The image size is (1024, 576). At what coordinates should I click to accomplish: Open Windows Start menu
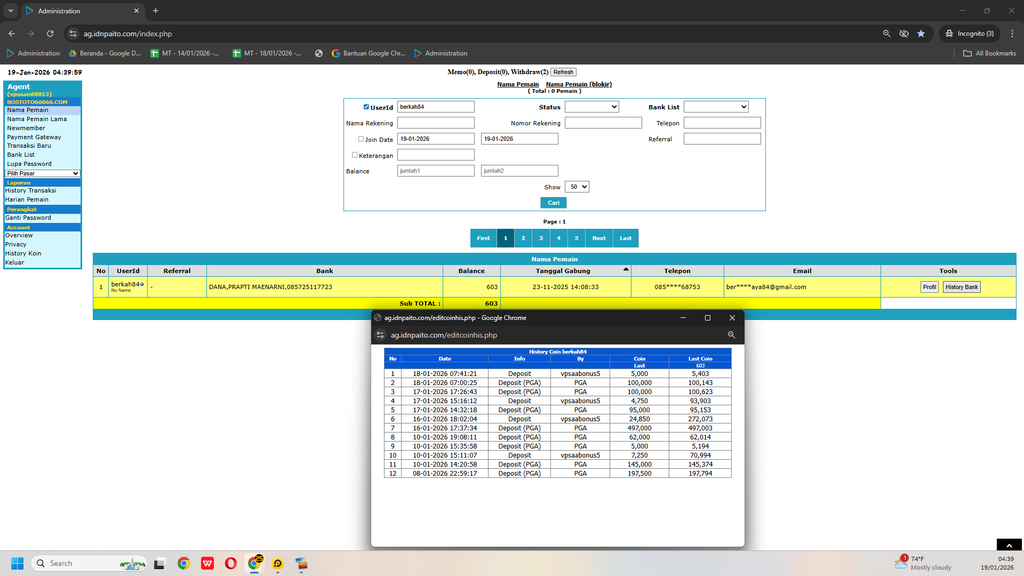pos(18,563)
